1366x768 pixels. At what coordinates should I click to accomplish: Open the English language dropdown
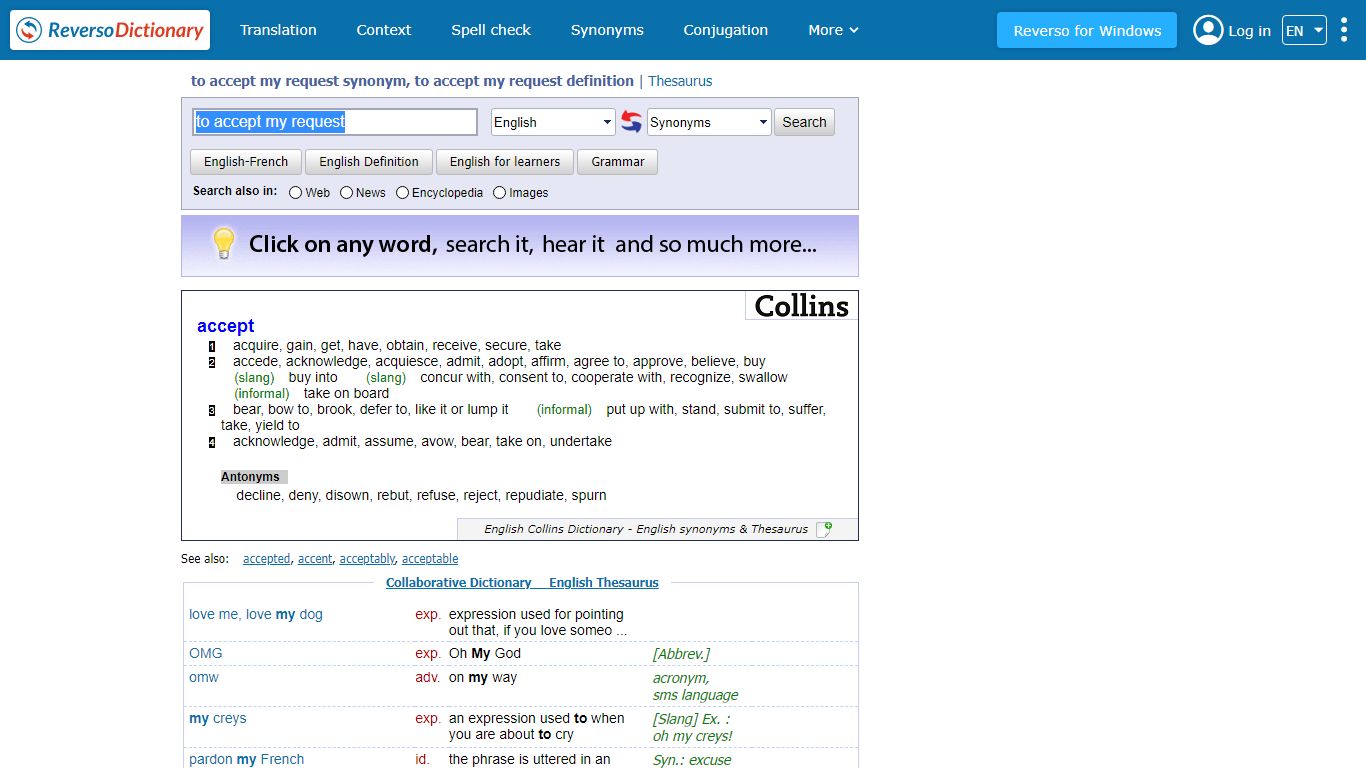(553, 122)
